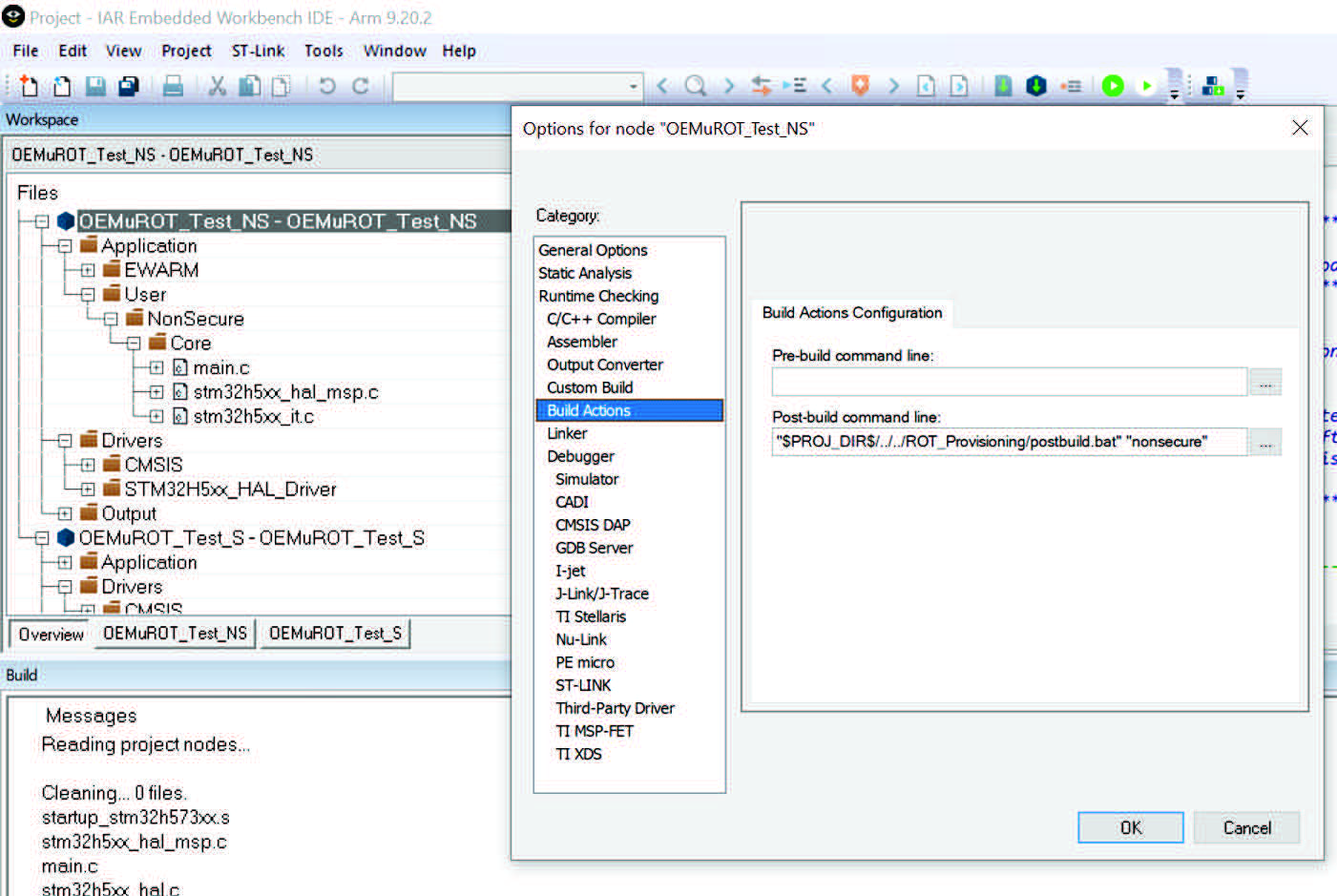Click the Post-build command line field

pyautogui.click(x=1010, y=442)
